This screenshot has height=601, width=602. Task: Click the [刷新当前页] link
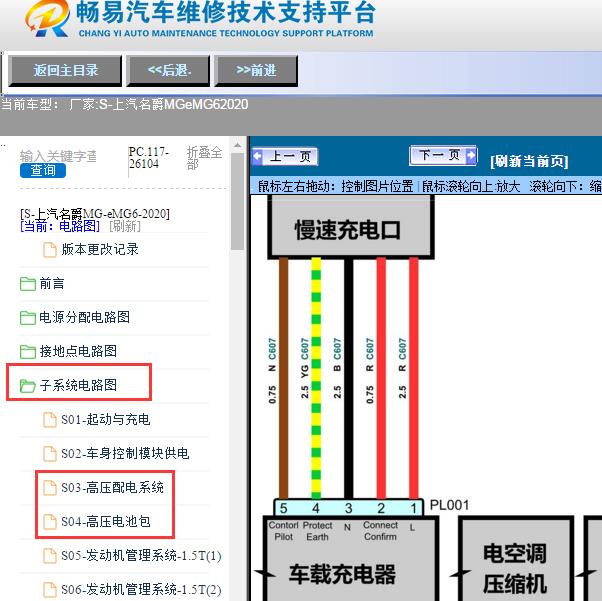coord(529,161)
